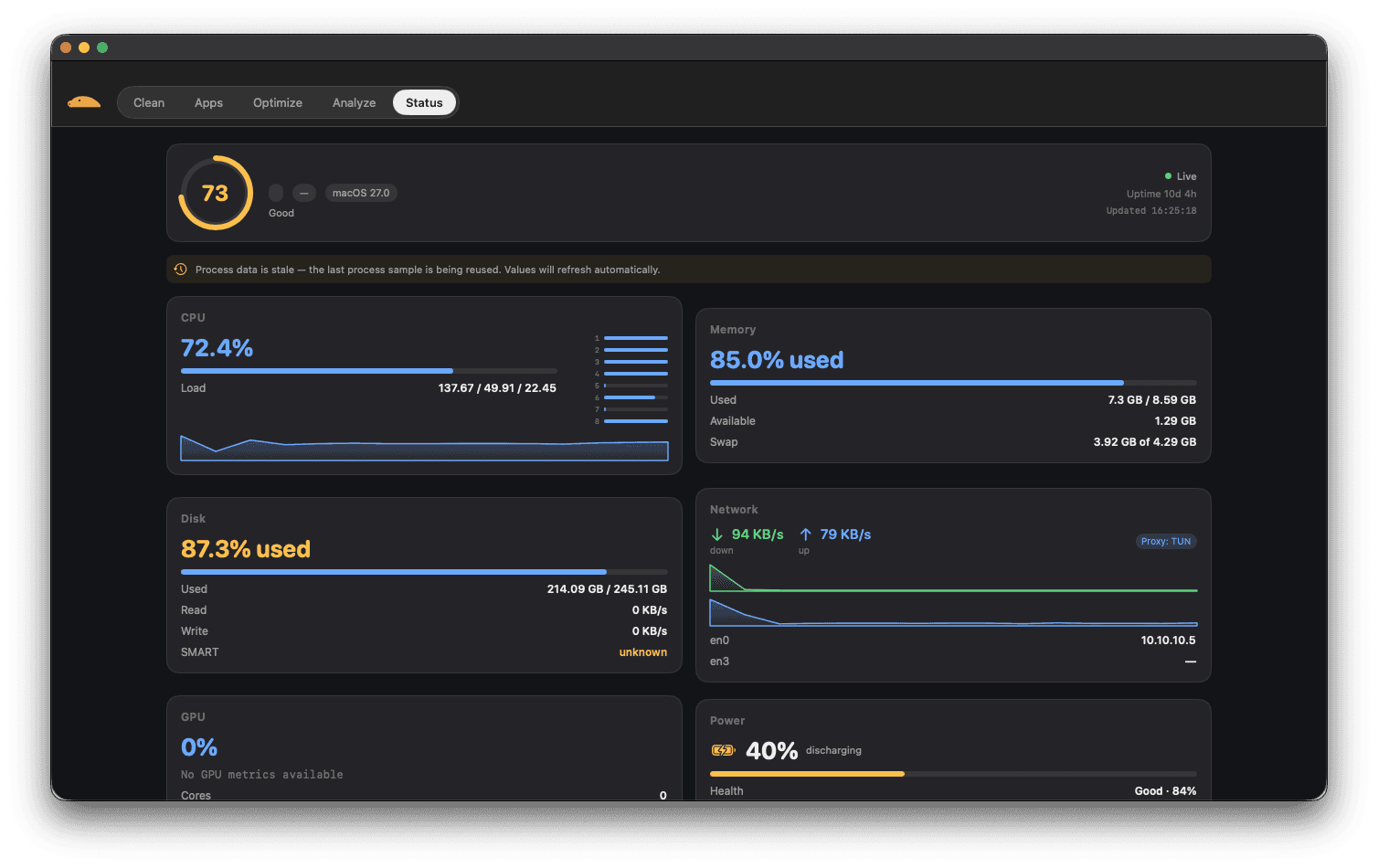Click the 79 KB/s upload rate

pos(845,535)
